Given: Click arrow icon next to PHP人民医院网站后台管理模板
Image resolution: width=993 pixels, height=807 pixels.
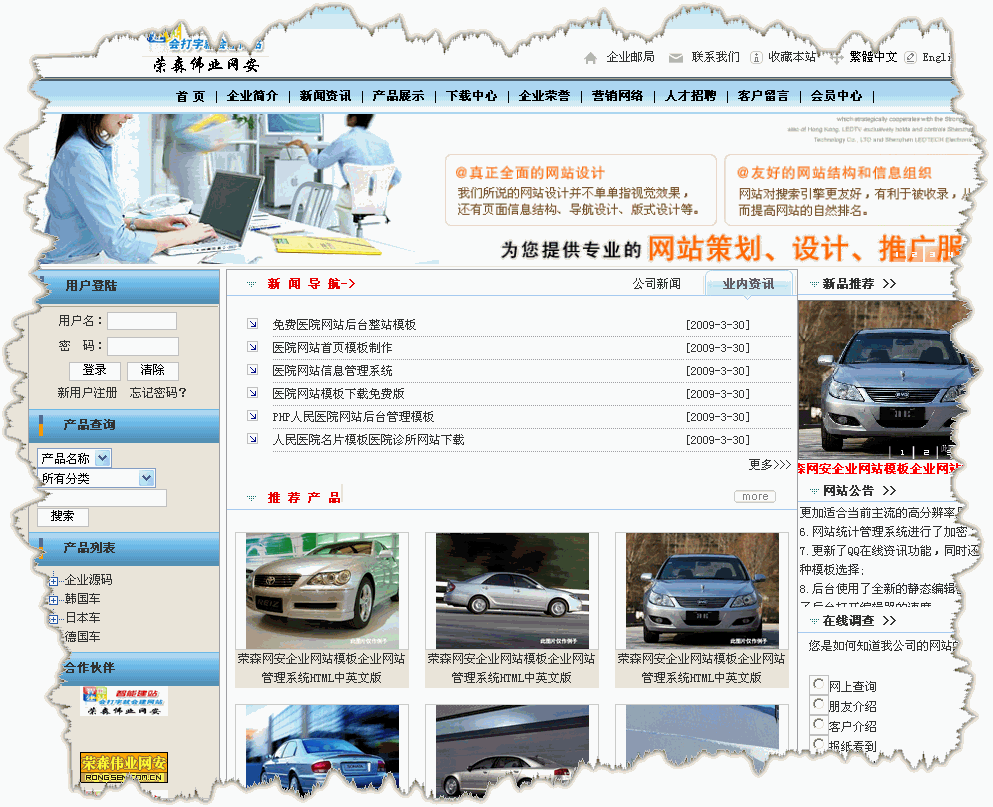Looking at the screenshot, I should (253, 416).
